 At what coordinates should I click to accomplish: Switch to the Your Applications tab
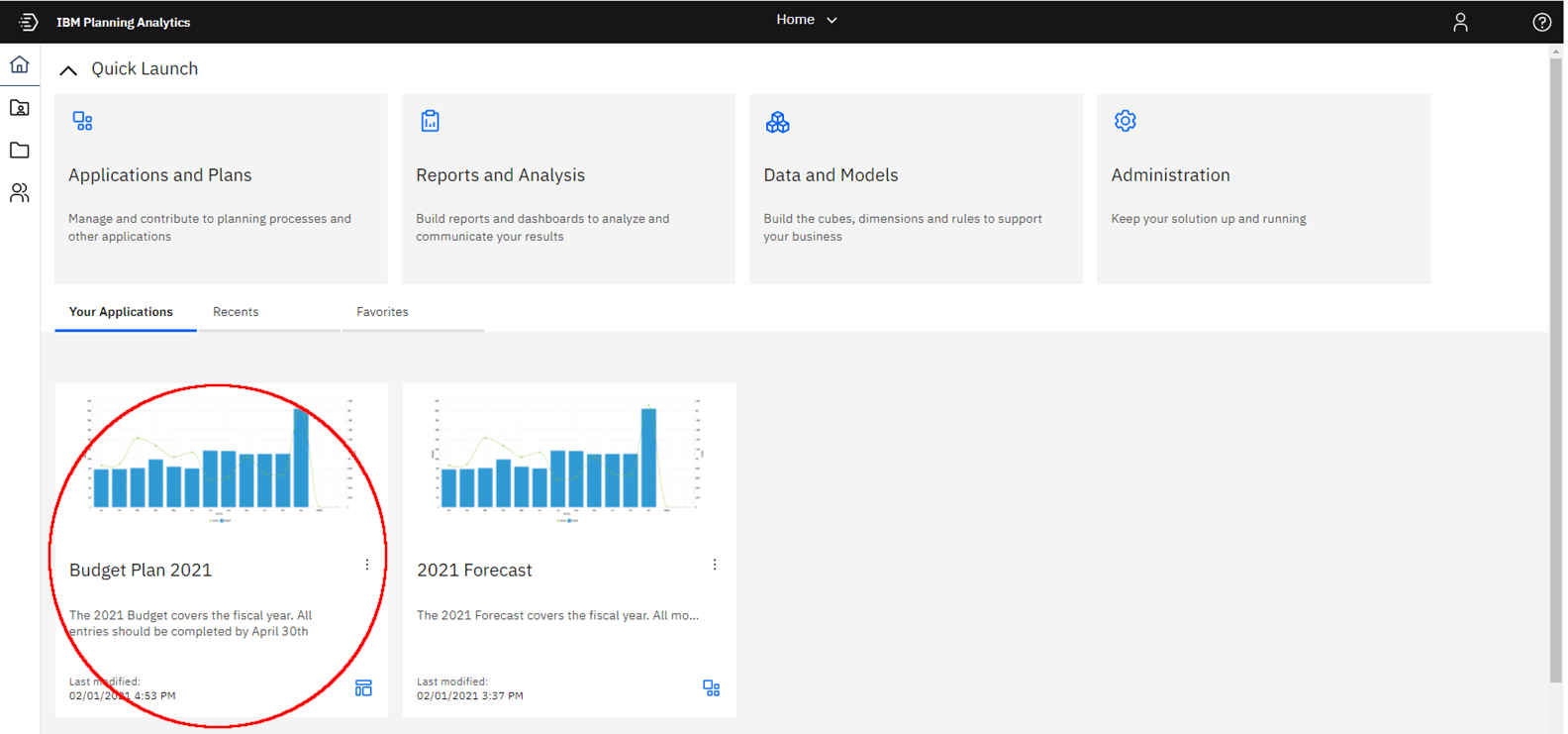[121, 312]
